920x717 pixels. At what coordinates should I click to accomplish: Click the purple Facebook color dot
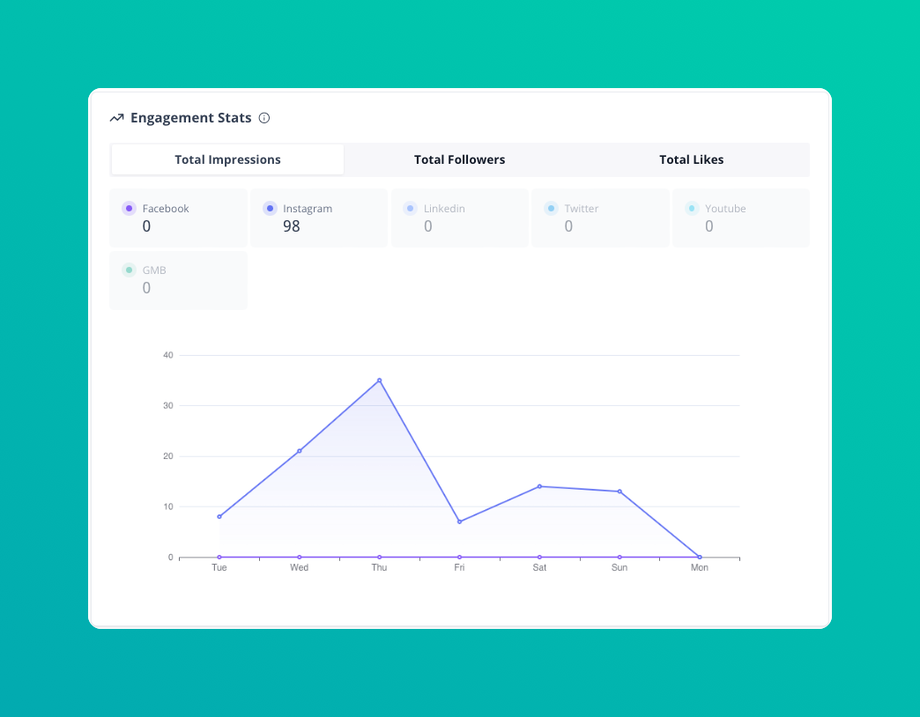coord(129,208)
